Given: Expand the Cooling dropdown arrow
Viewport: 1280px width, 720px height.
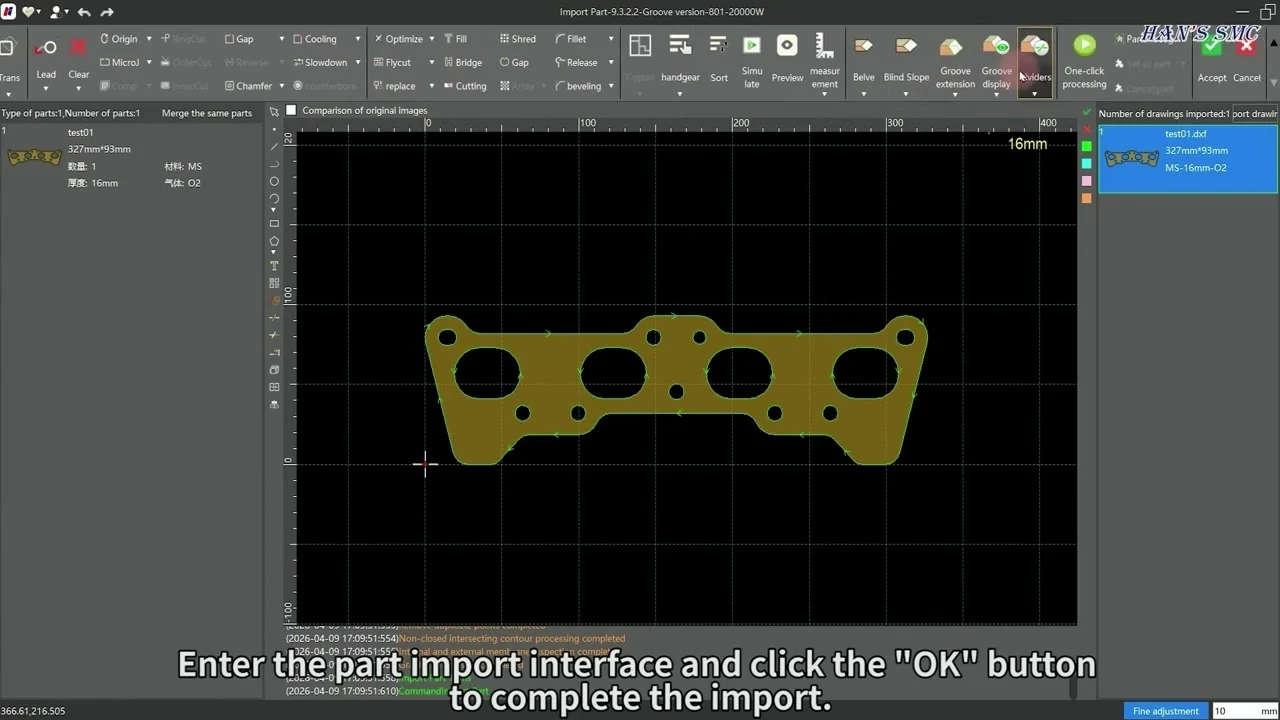Looking at the screenshot, I should [x=357, y=39].
